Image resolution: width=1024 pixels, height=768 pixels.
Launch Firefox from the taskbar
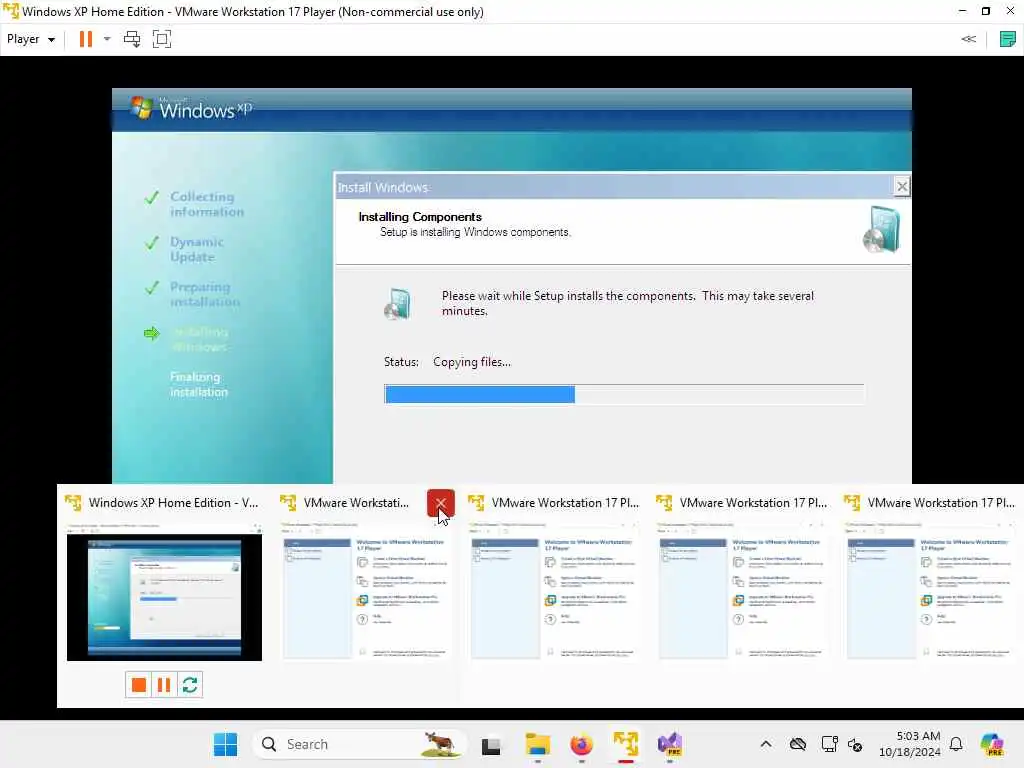(581, 744)
